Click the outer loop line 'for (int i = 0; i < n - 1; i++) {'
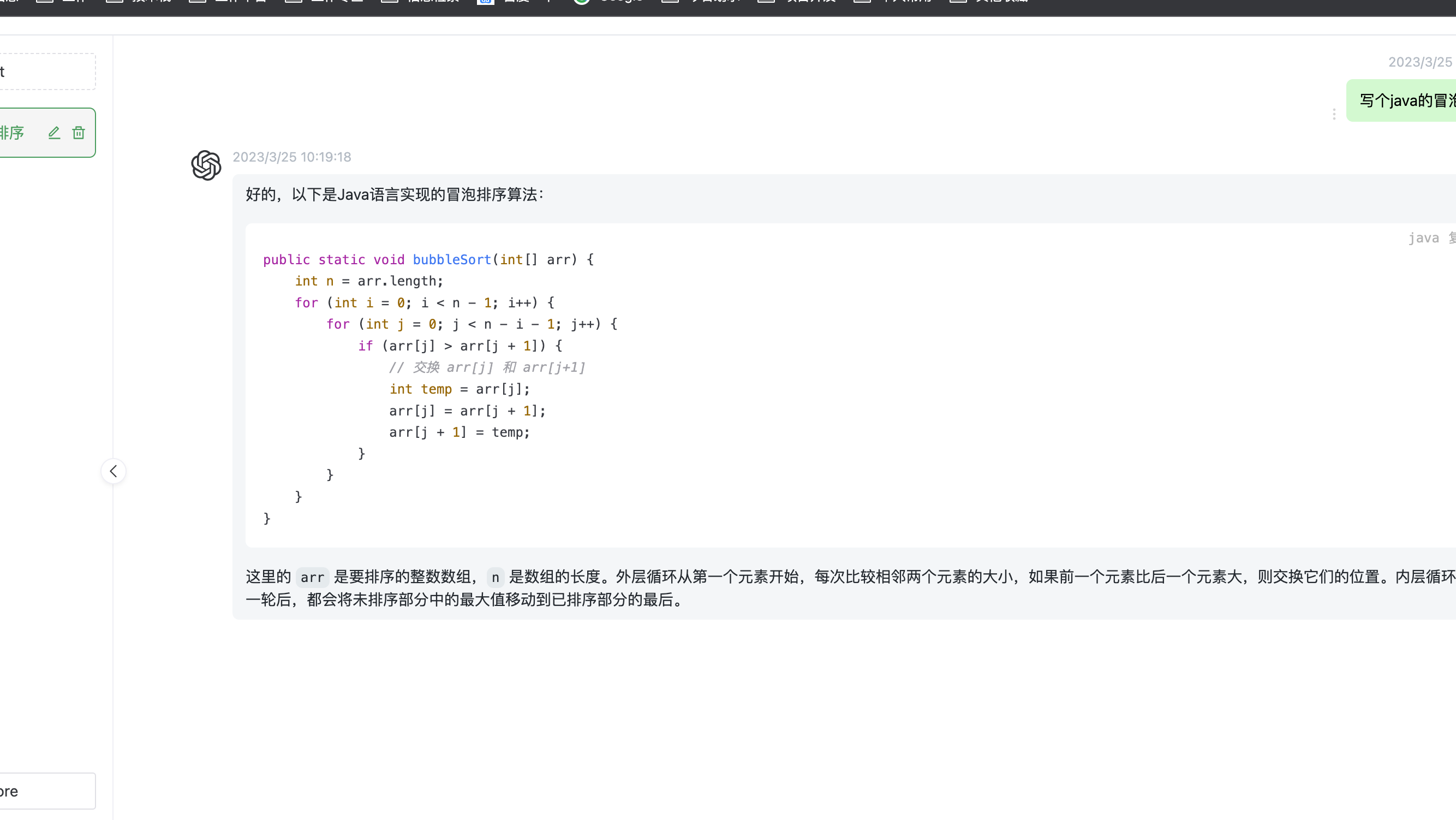The width and height of the screenshot is (1456, 820). click(425, 302)
